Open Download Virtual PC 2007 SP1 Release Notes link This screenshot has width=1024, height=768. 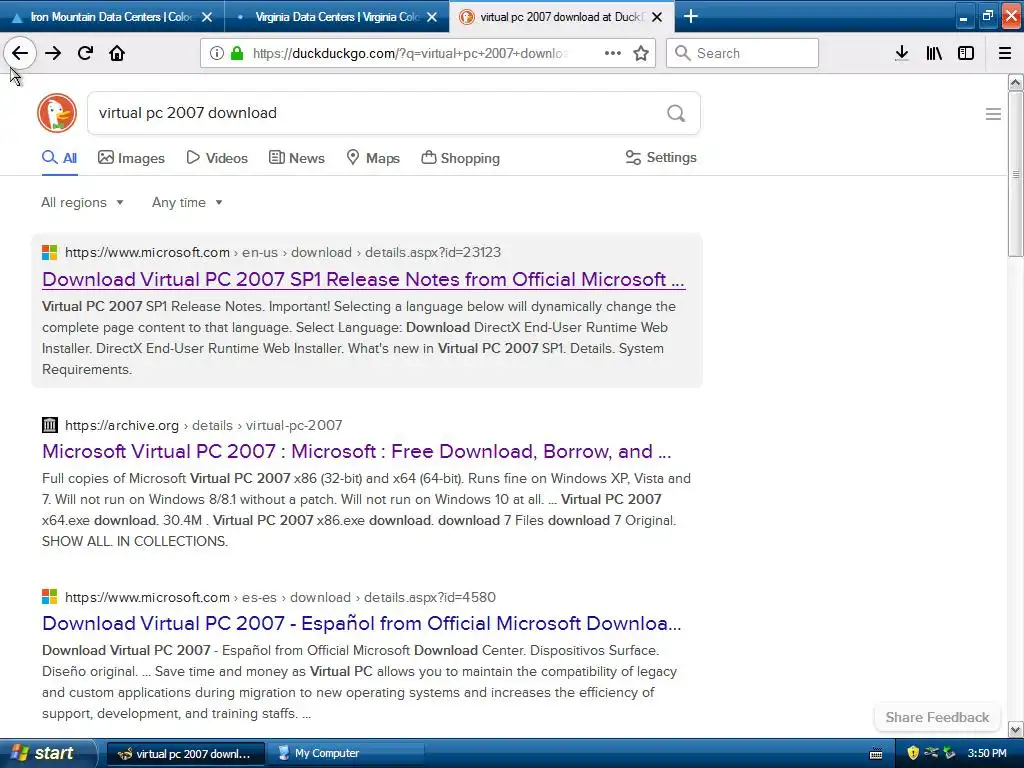click(x=363, y=280)
